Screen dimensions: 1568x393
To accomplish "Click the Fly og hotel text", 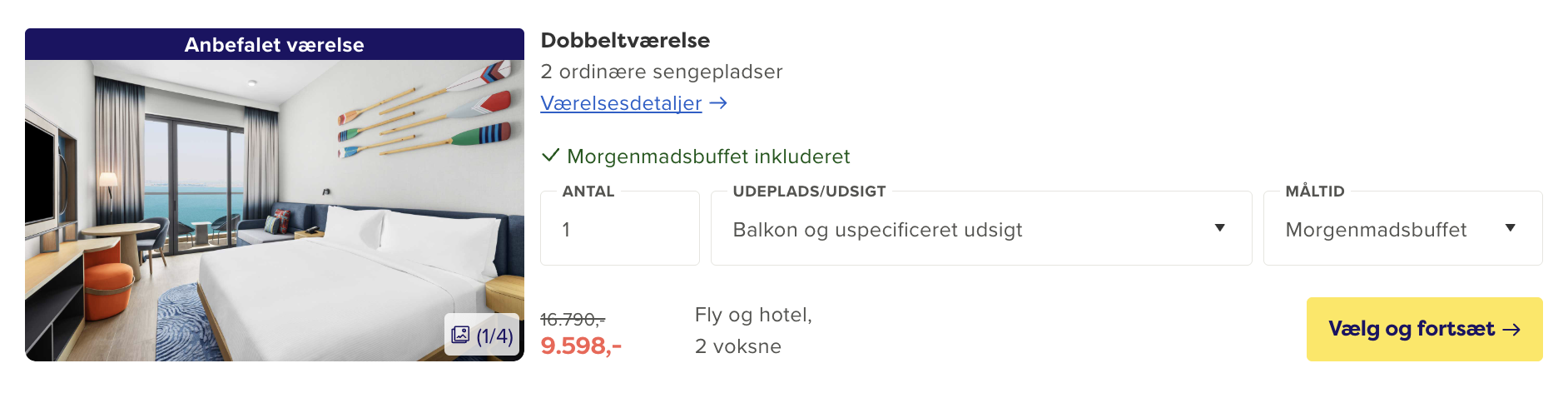I will tap(753, 315).
